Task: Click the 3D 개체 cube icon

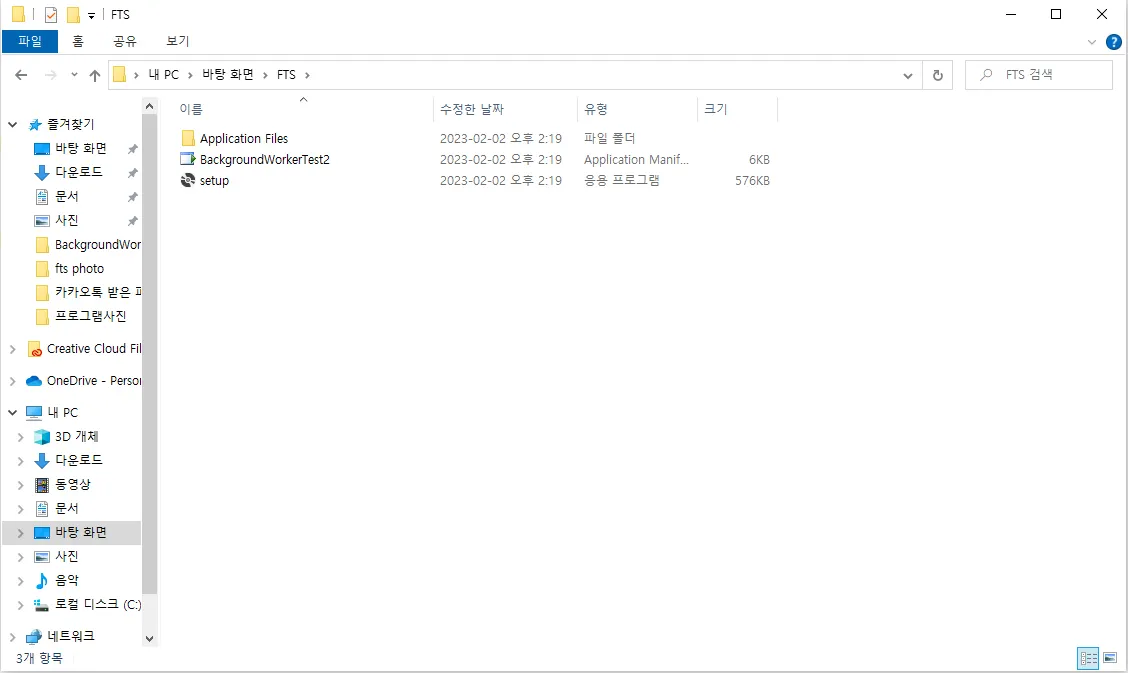Action: [42, 436]
